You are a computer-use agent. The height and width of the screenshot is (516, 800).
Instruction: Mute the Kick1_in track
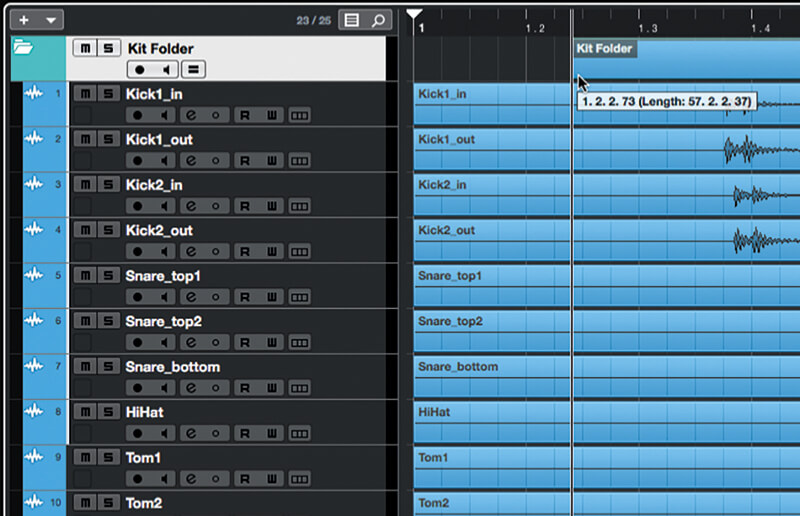[x=85, y=94]
